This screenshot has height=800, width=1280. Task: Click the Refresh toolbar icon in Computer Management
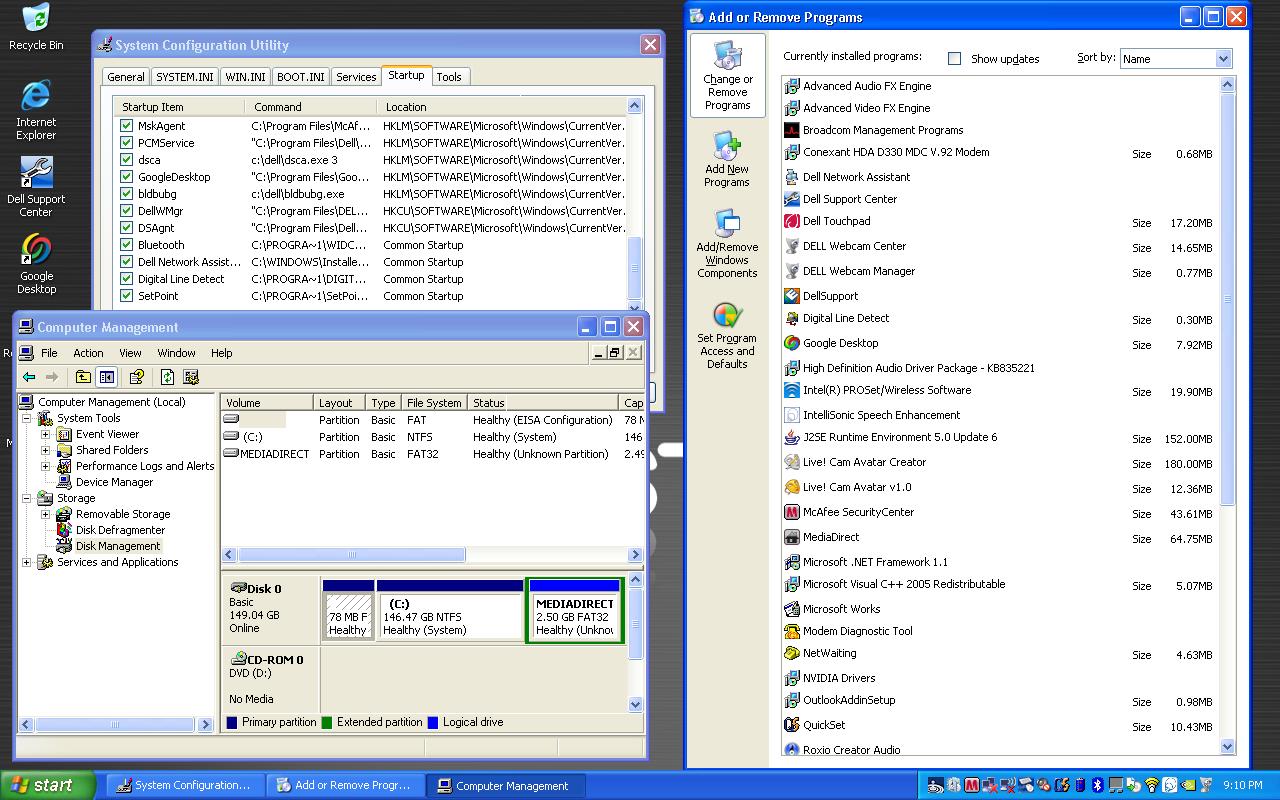(167, 377)
